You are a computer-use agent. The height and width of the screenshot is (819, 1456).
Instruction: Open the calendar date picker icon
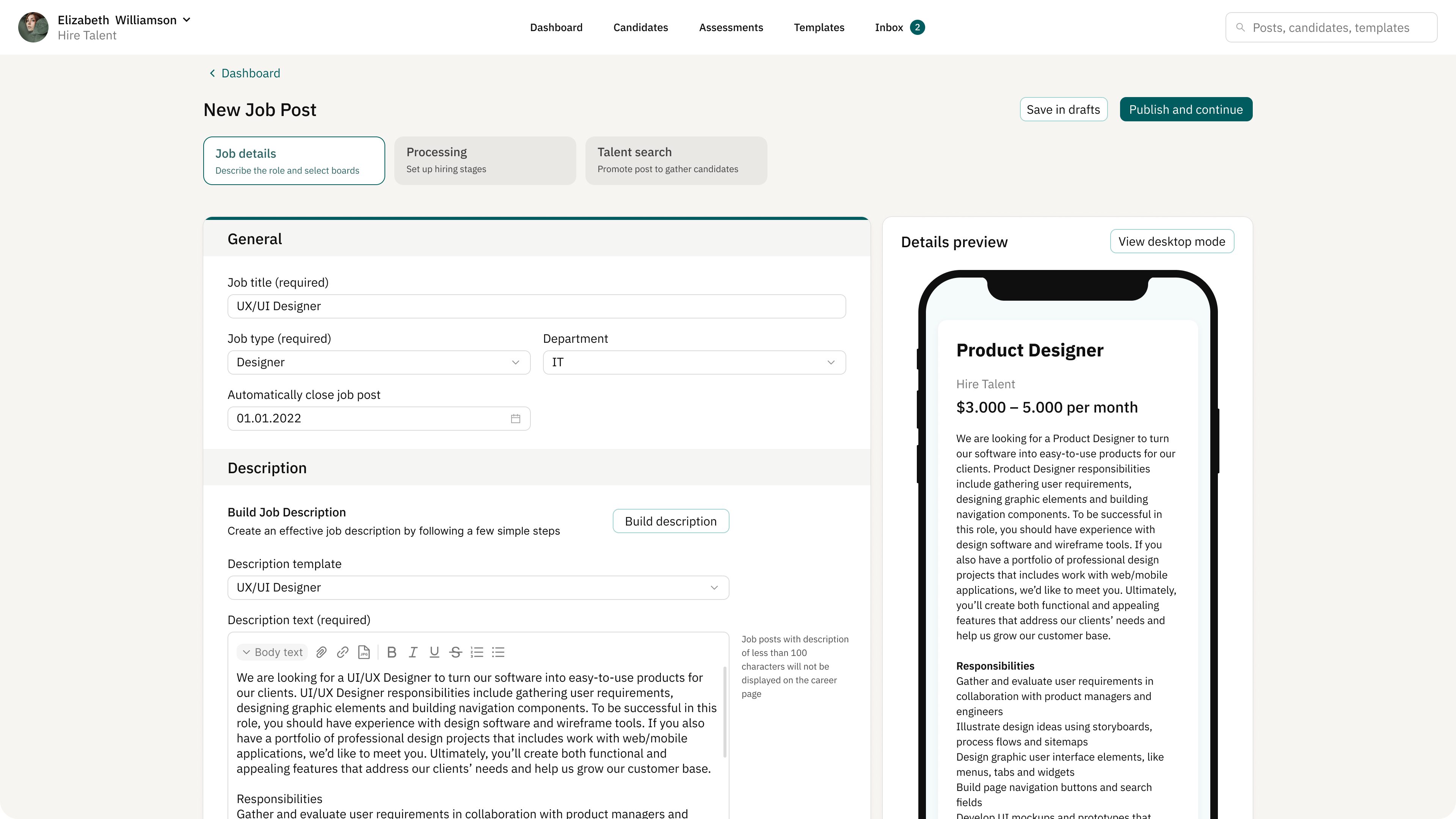point(516,419)
